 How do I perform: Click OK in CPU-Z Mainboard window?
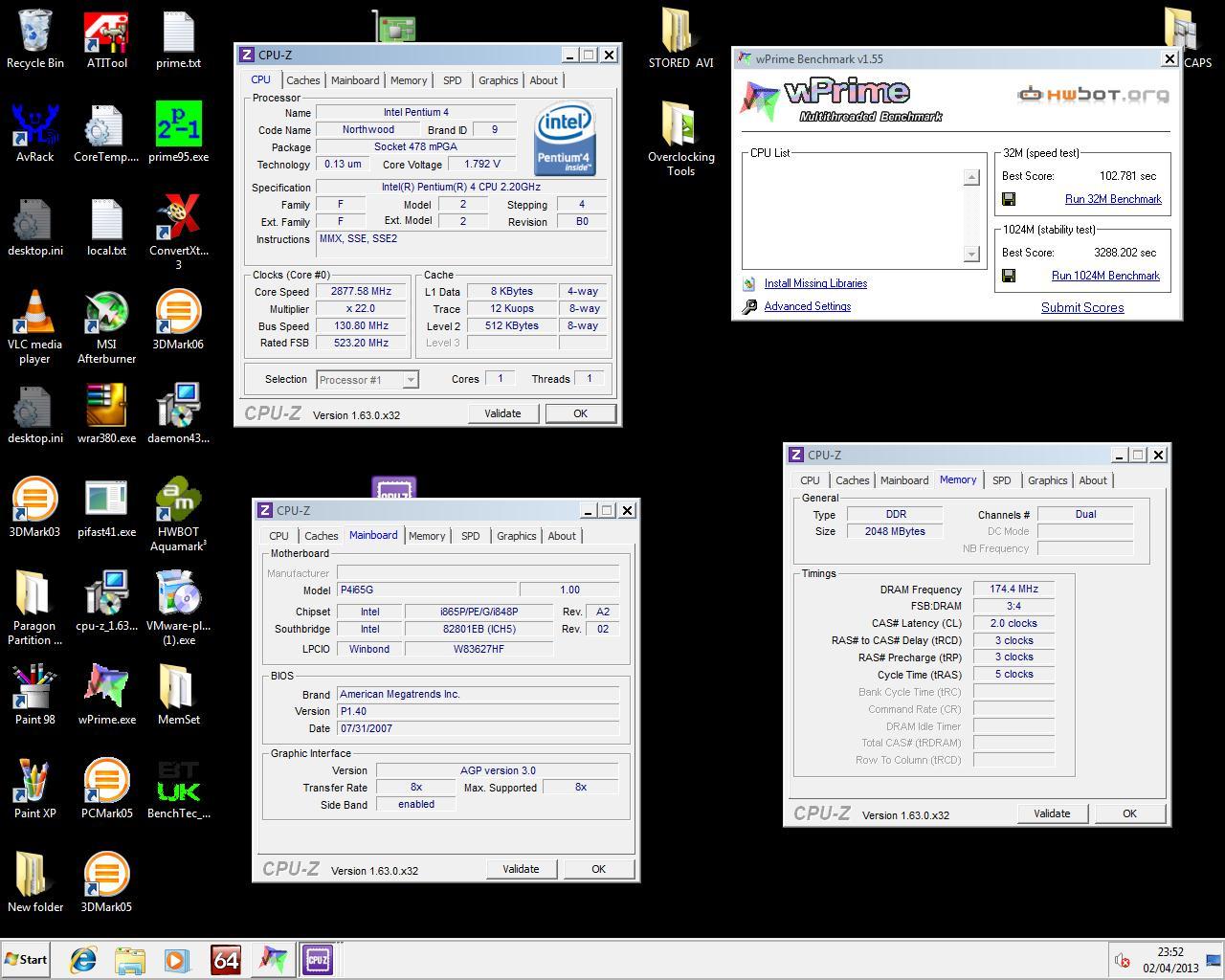pyautogui.click(x=598, y=869)
